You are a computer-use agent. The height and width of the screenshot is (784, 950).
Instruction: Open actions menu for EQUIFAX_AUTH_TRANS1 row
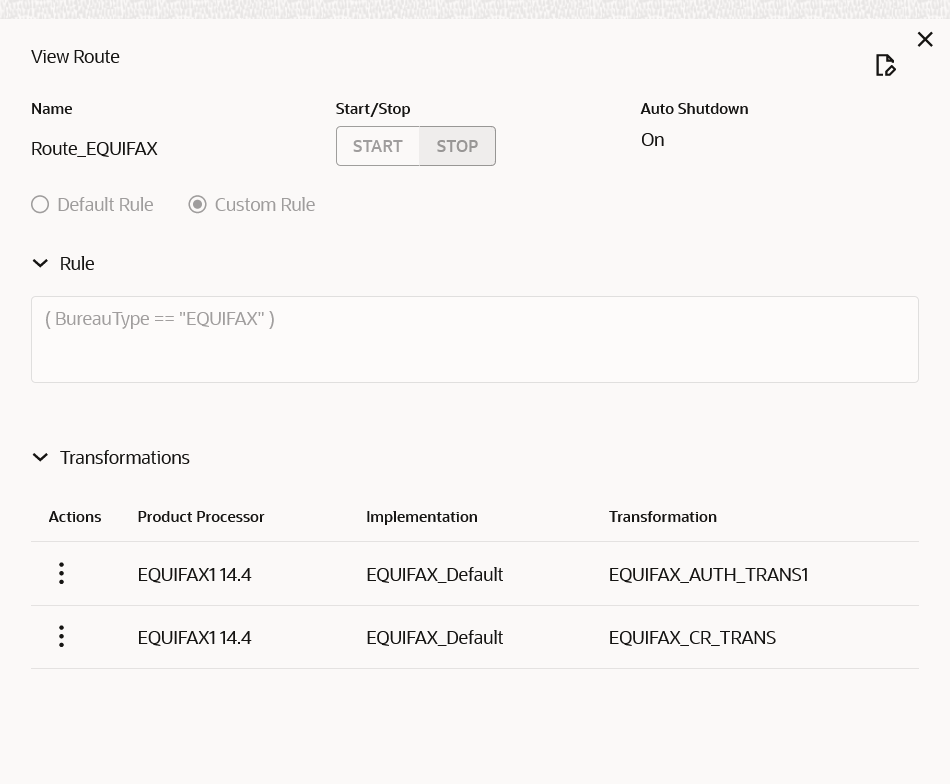[61, 573]
